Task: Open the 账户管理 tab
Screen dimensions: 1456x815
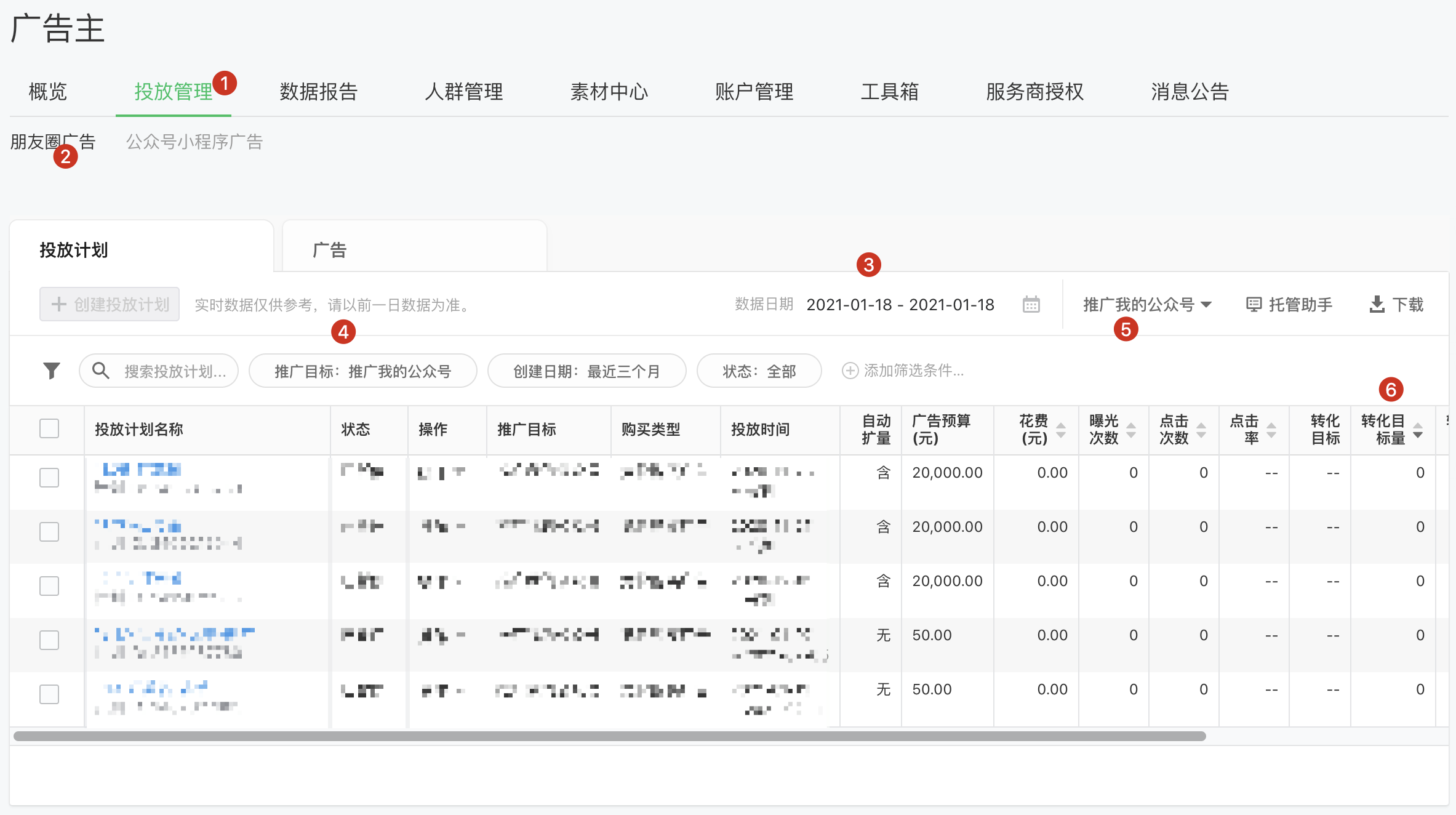Action: 754,92
